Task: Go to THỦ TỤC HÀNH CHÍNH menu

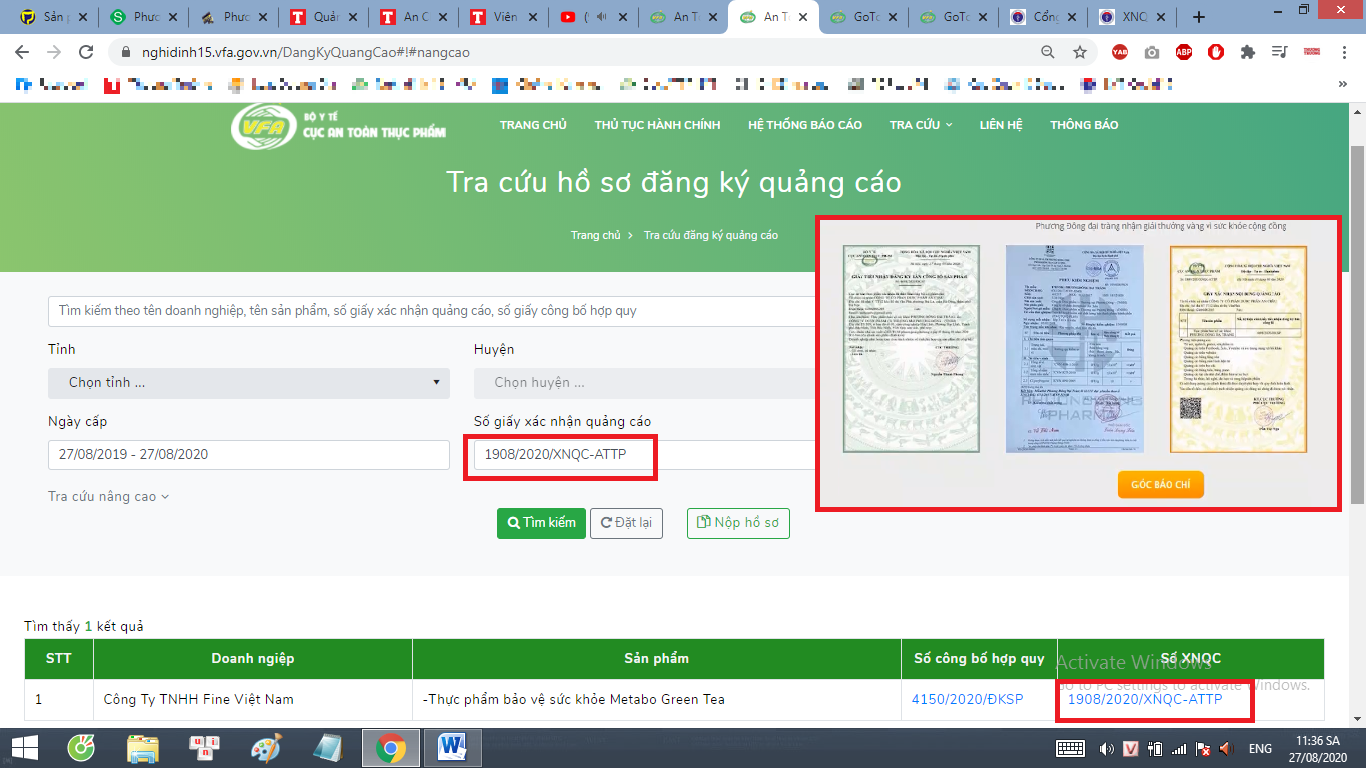Action: click(x=657, y=125)
